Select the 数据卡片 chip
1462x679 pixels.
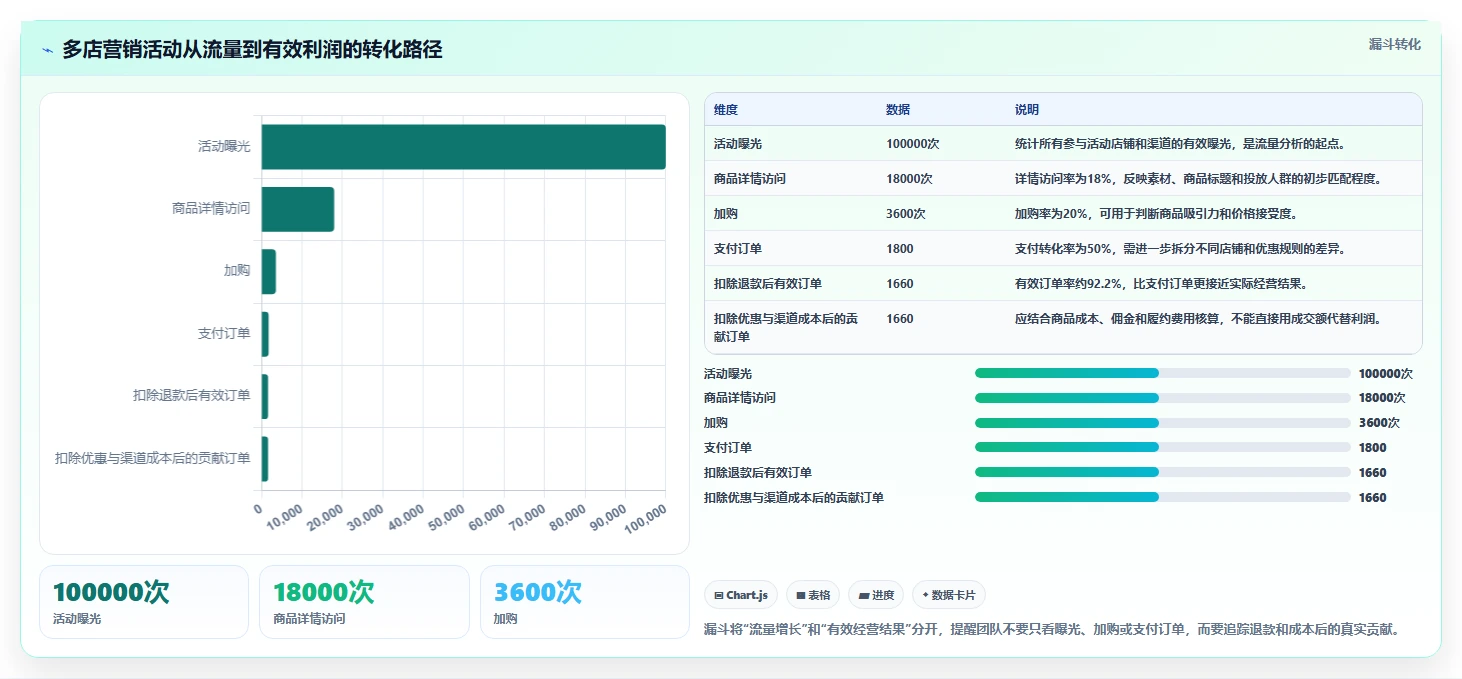(949, 595)
